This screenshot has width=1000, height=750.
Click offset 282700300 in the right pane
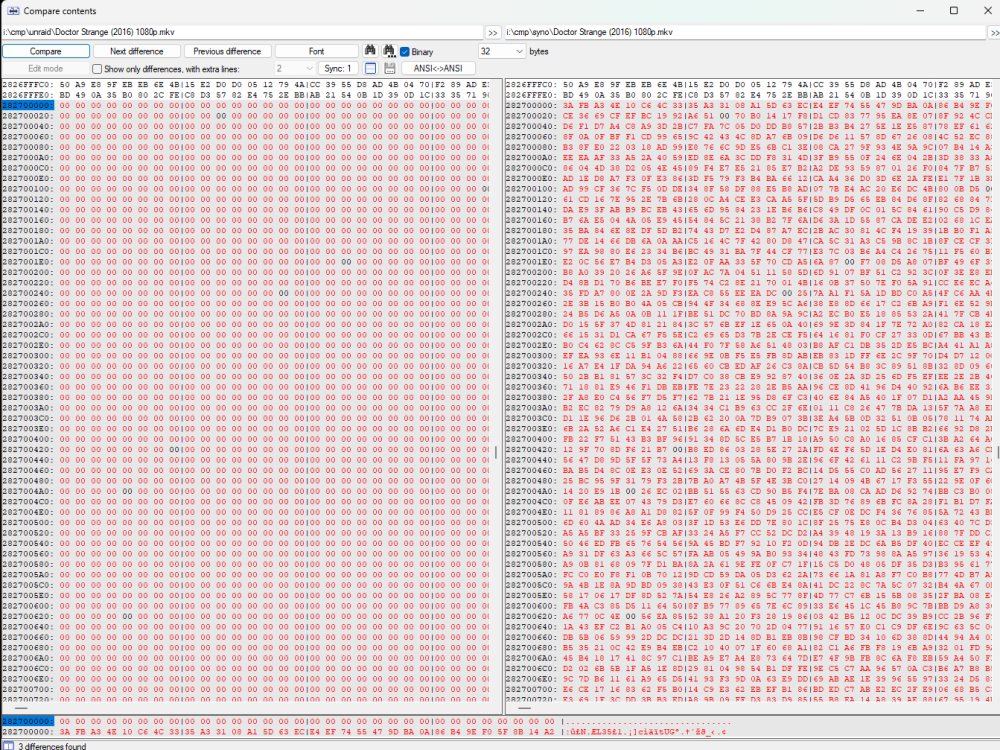tap(532, 355)
